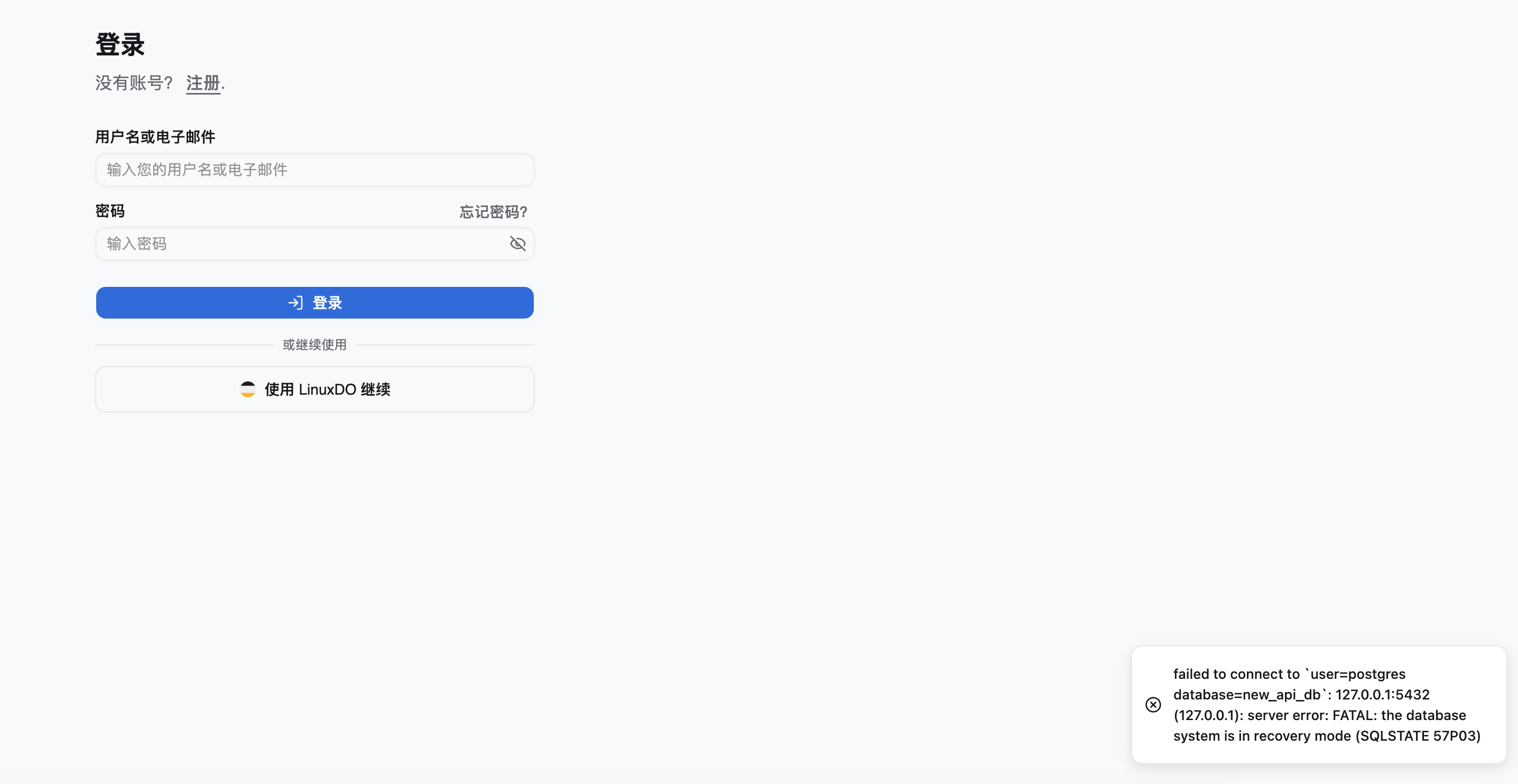
Task: Click the 登录 text on the blue button
Action: [x=327, y=303]
